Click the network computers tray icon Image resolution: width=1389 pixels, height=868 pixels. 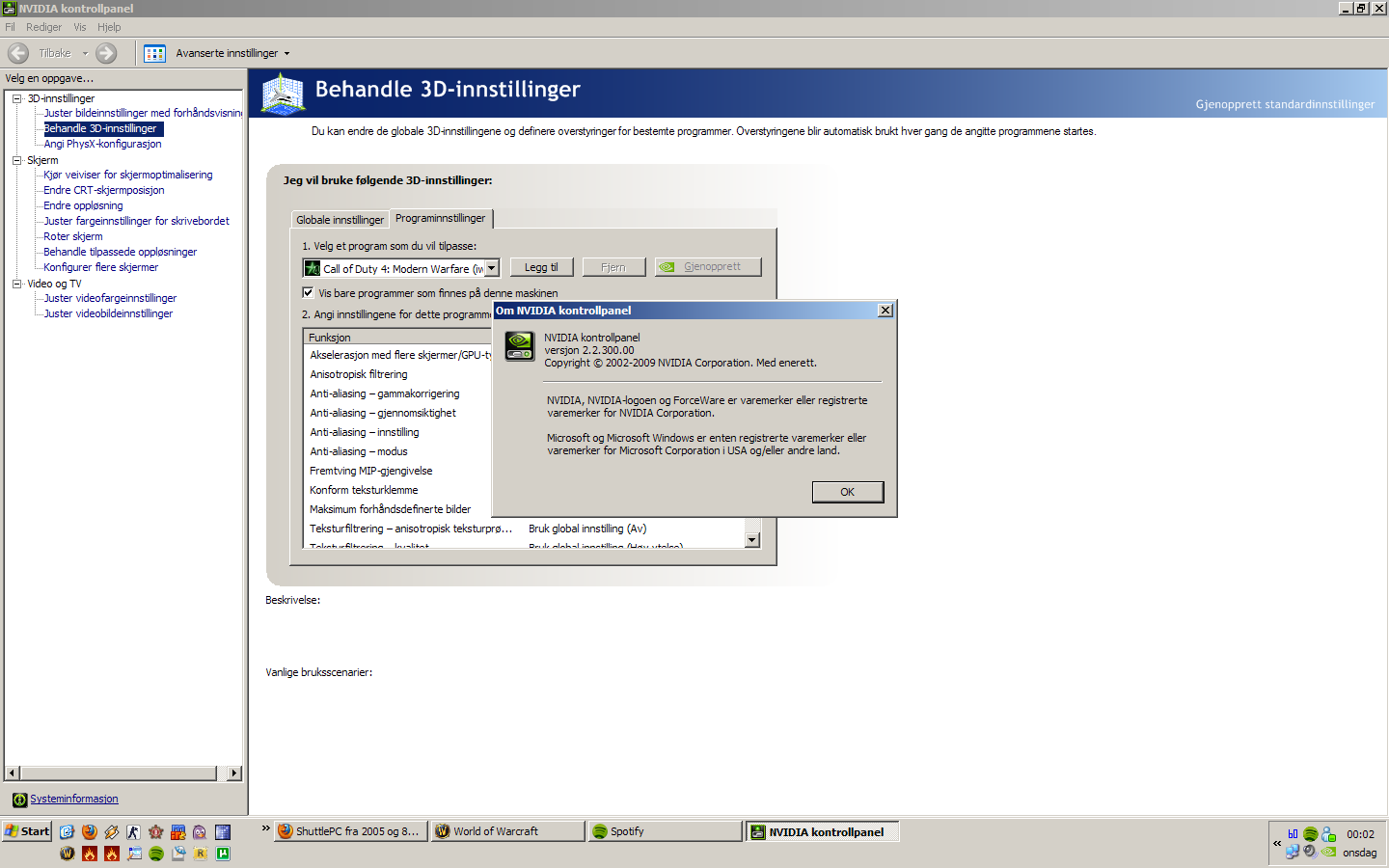coord(1293,852)
